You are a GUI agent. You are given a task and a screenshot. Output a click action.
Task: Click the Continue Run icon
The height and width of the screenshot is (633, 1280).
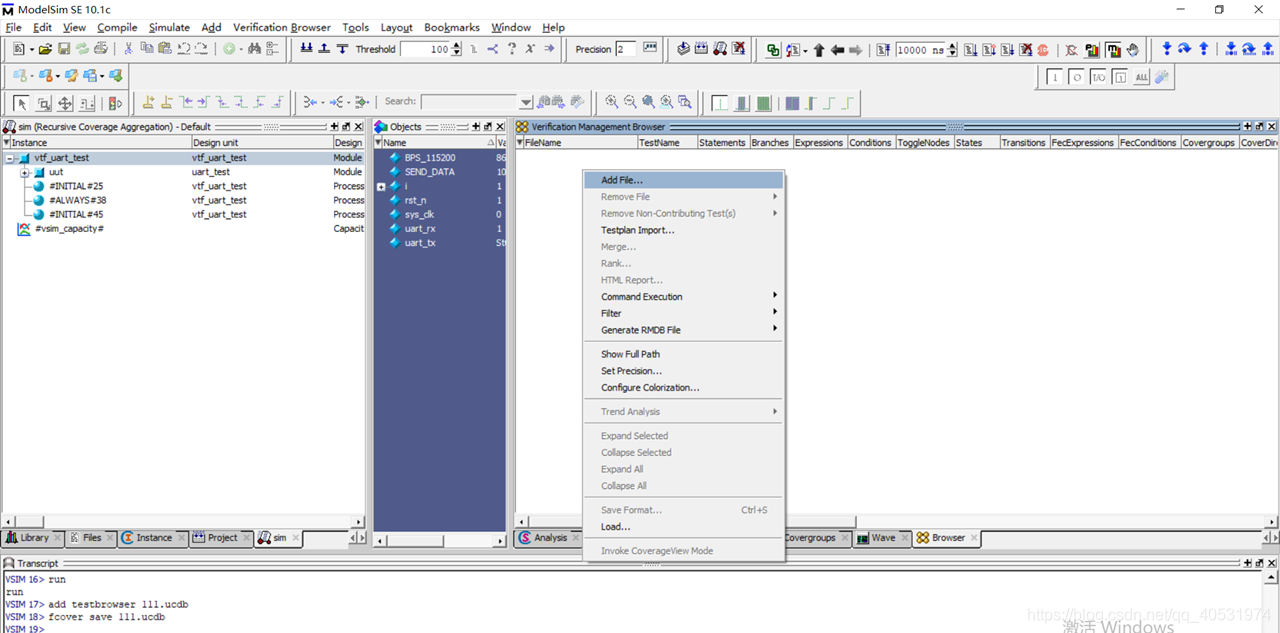(x=988, y=49)
